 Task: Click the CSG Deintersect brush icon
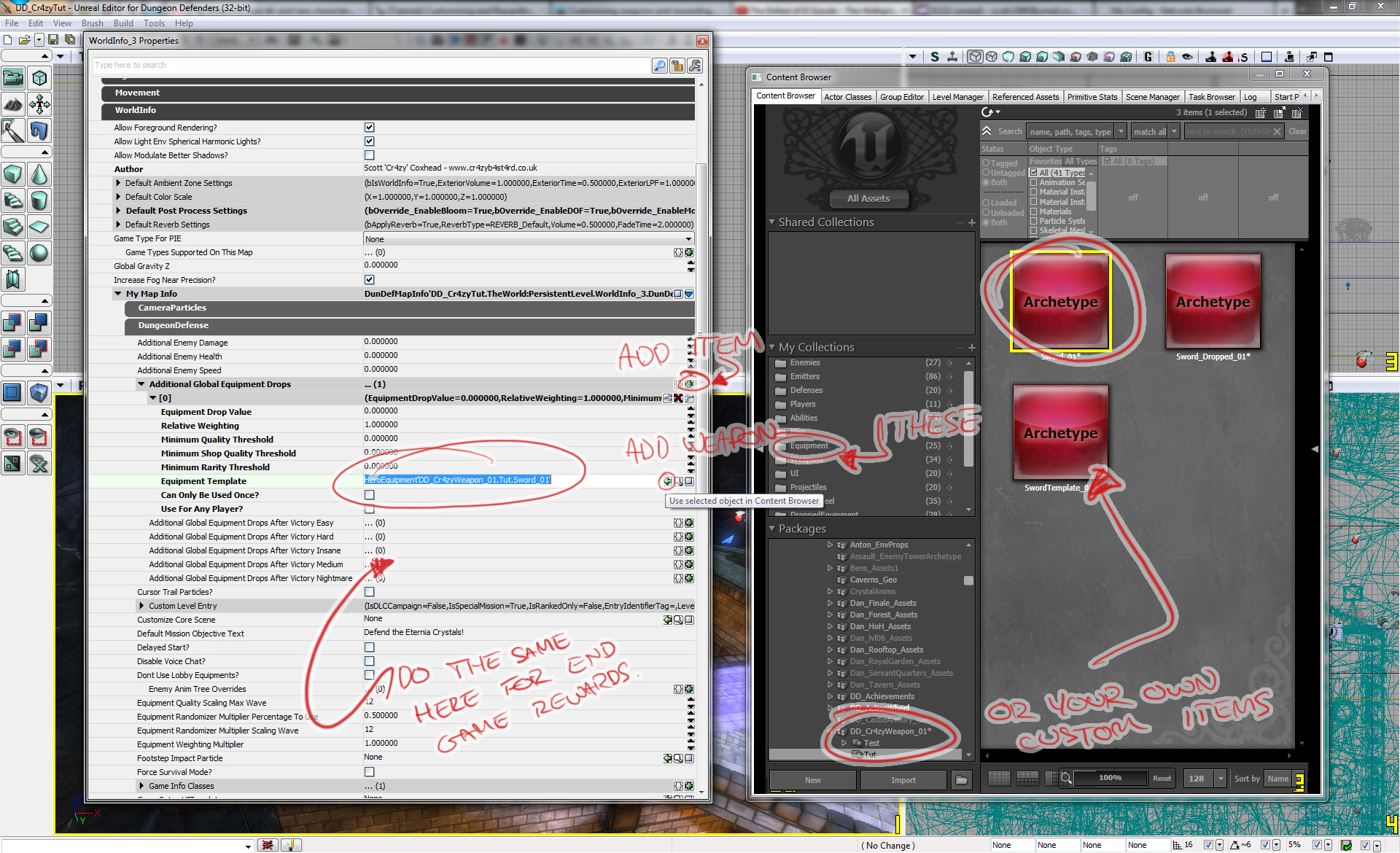point(39,348)
